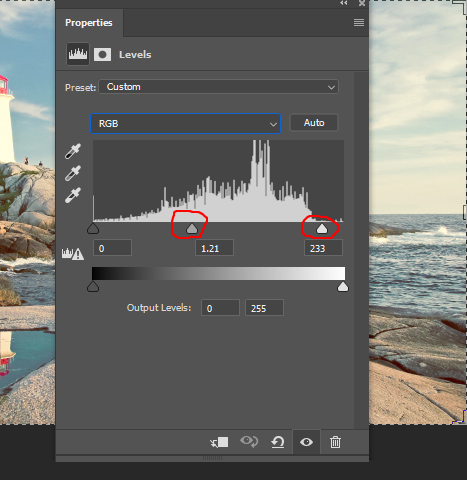Collapse the panel with double arrows
The image size is (467, 480).
point(344,3)
